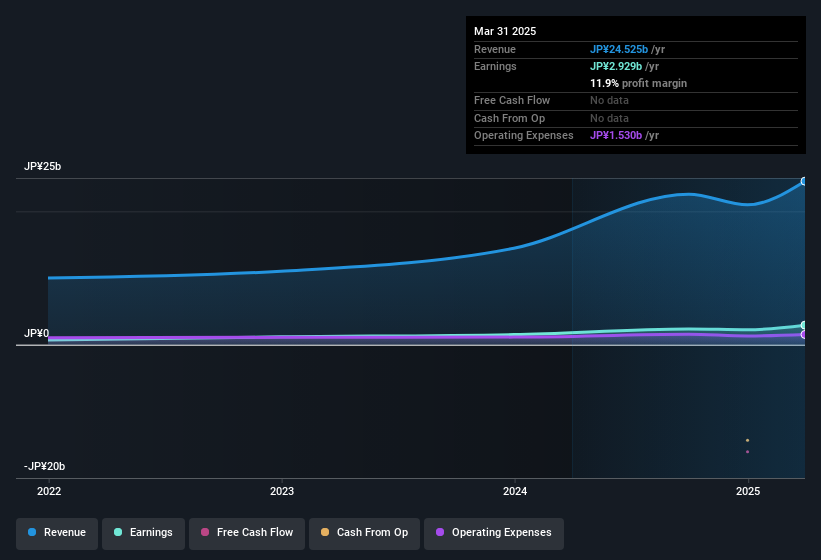Click the 2024 x-axis label

tap(515, 491)
